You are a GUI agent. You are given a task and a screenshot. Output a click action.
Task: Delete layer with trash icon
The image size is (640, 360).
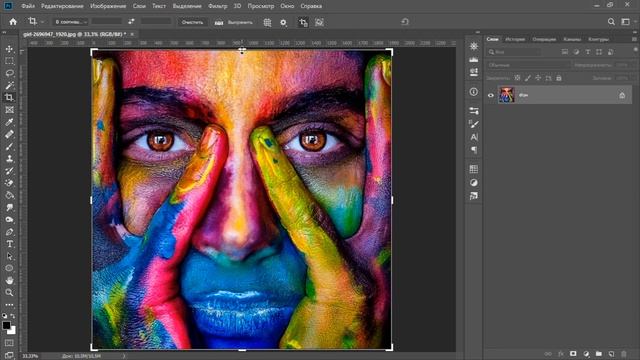624,353
